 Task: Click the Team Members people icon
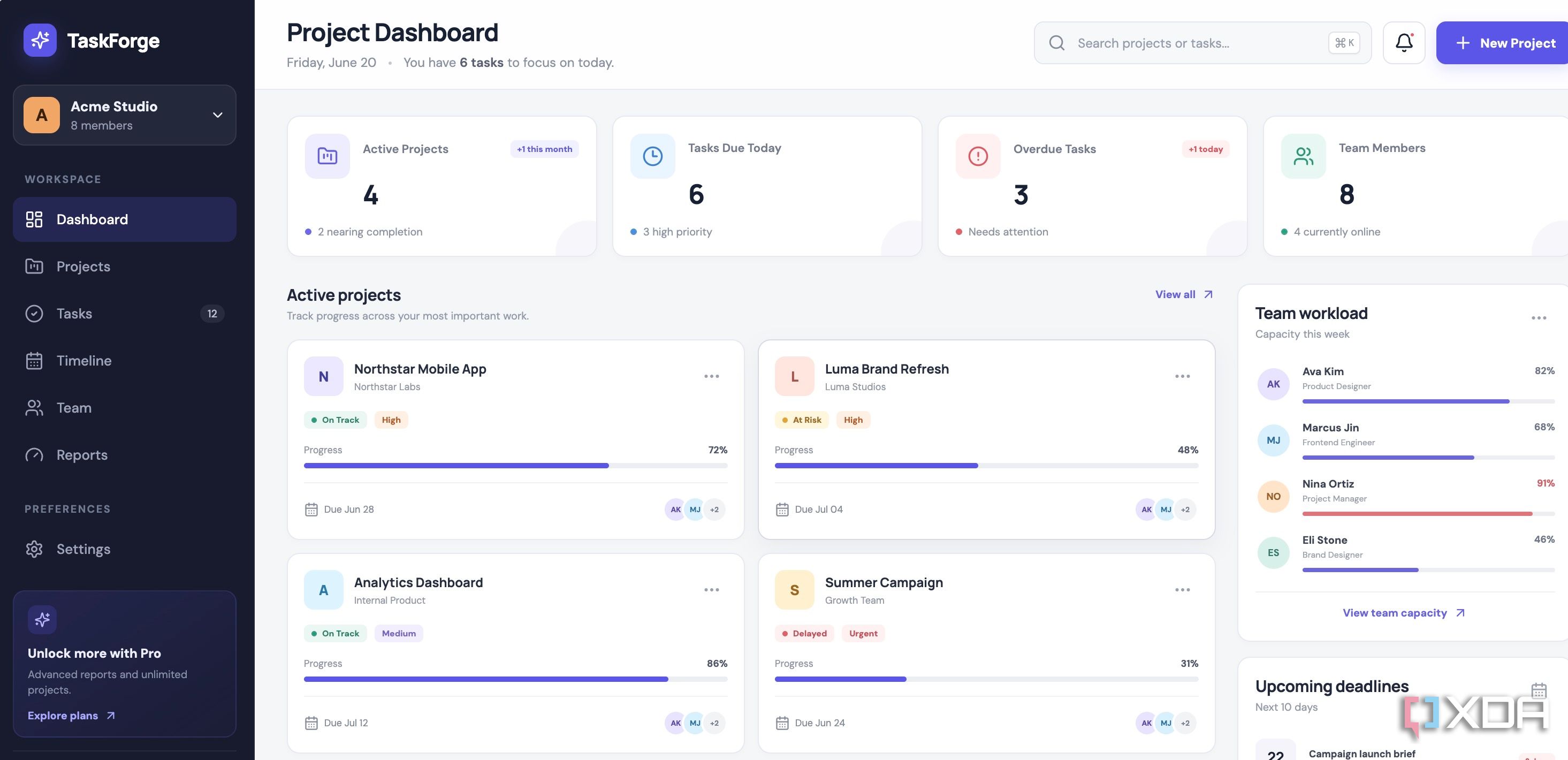pyautogui.click(x=1303, y=156)
